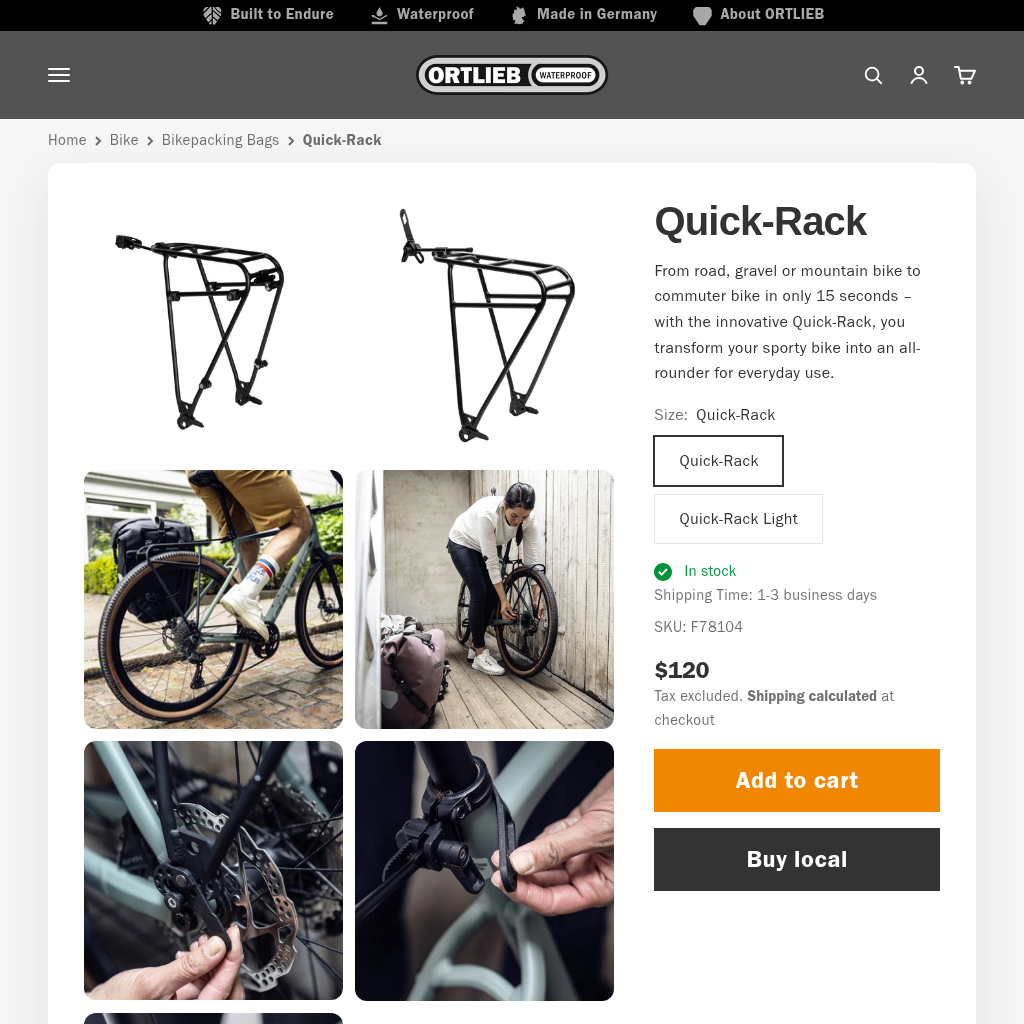Viewport: 1024px width, 1024px height.
Task: Open the user account icon
Action: pos(919,75)
